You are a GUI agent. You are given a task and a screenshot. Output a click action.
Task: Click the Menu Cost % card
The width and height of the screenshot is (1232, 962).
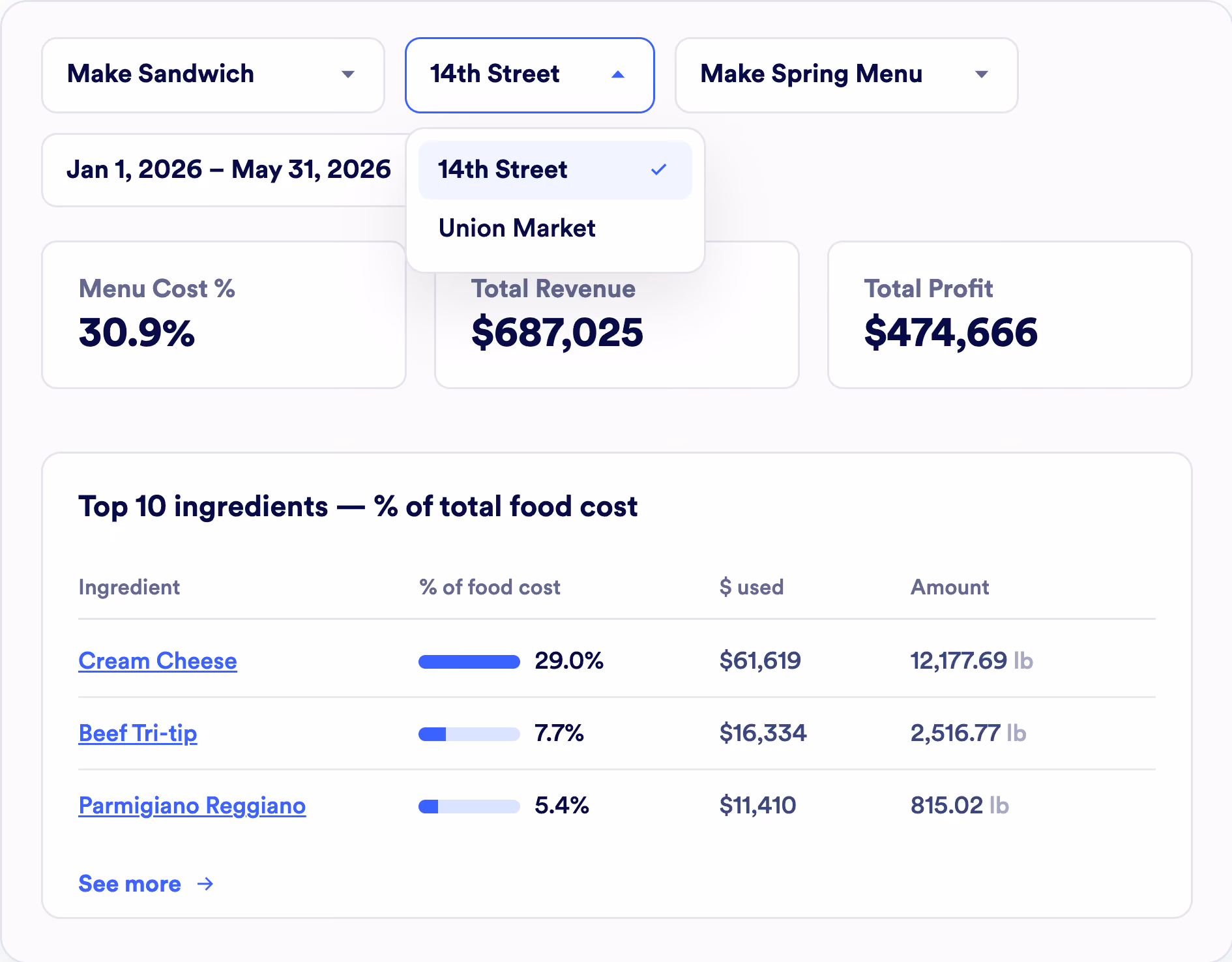click(224, 315)
